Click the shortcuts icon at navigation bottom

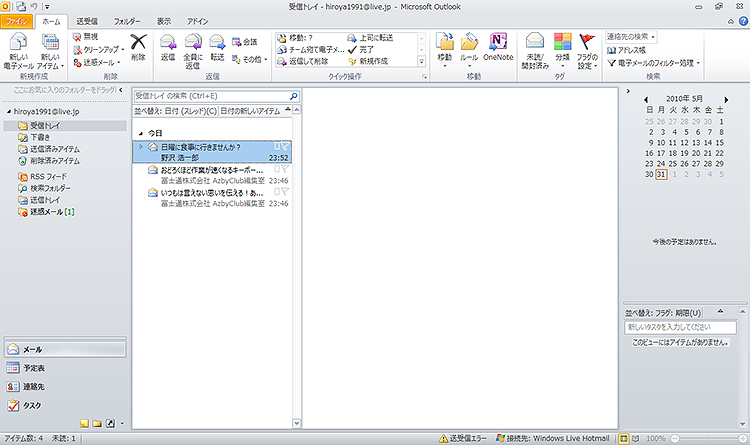110,423
